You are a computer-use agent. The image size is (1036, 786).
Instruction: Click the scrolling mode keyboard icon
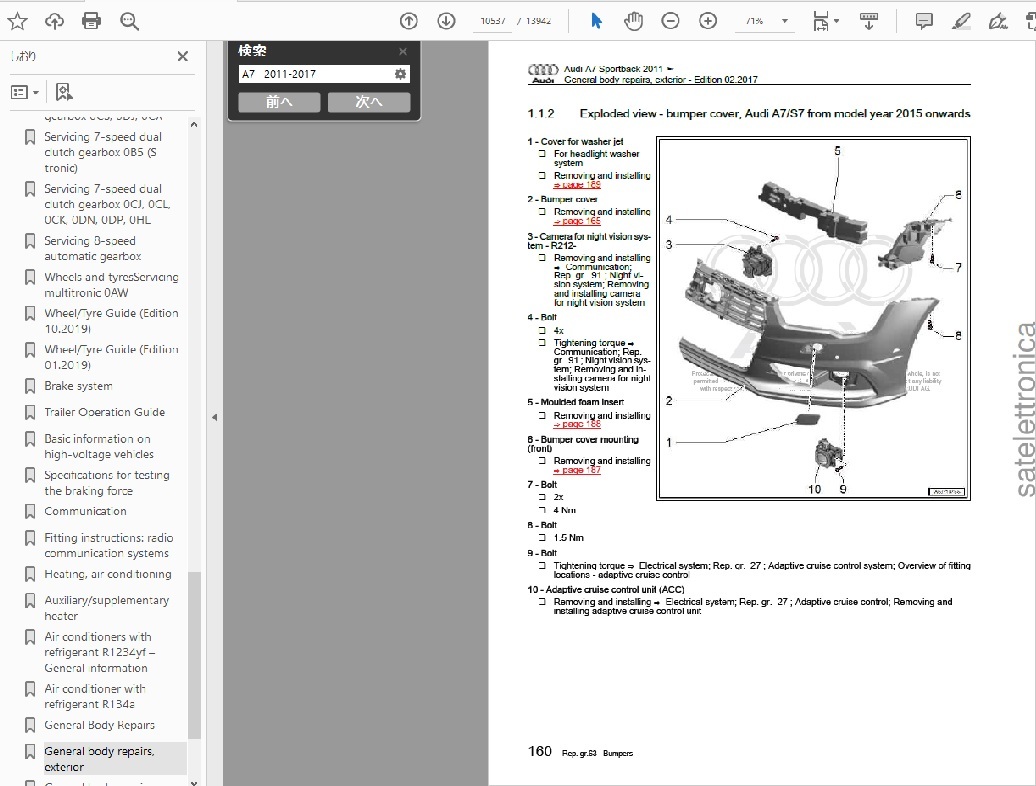(x=869, y=21)
